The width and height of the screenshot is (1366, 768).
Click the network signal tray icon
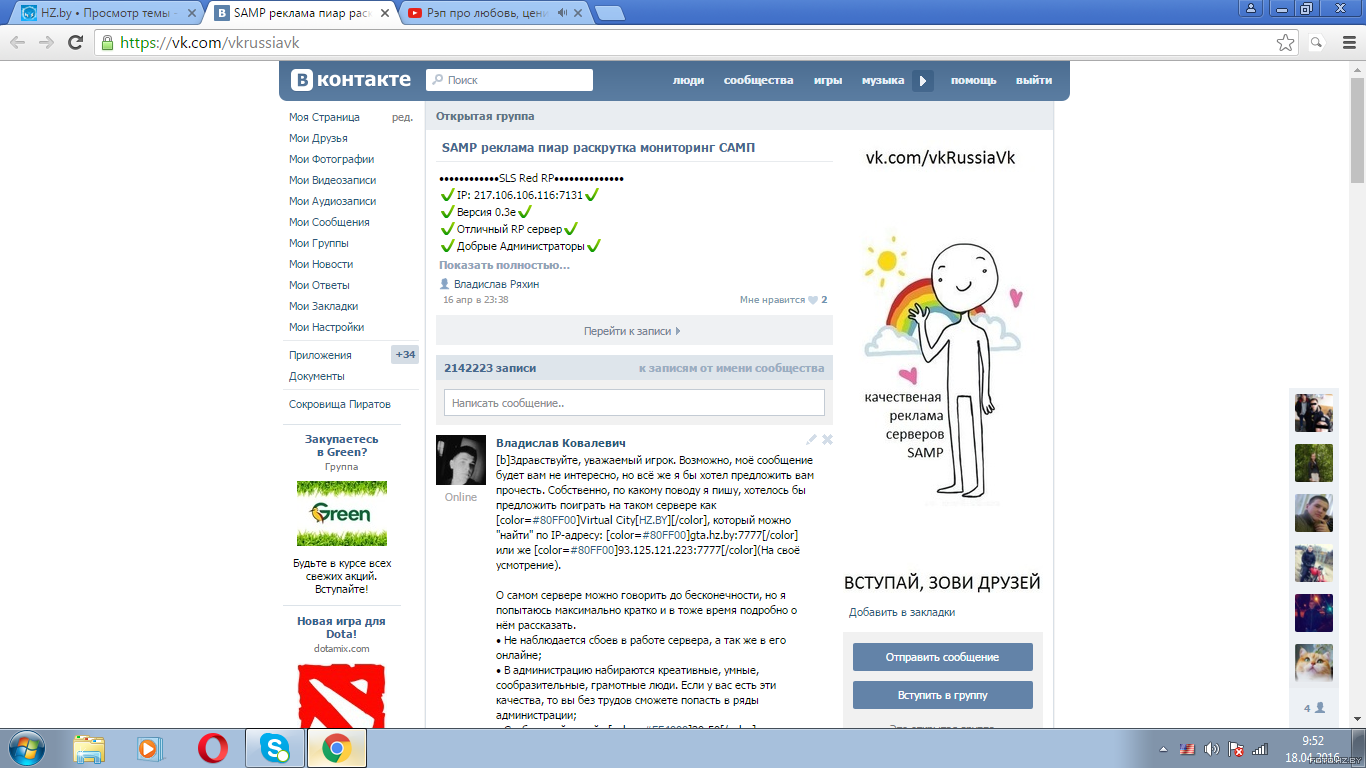pyautogui.click(x=1260, y=749)
